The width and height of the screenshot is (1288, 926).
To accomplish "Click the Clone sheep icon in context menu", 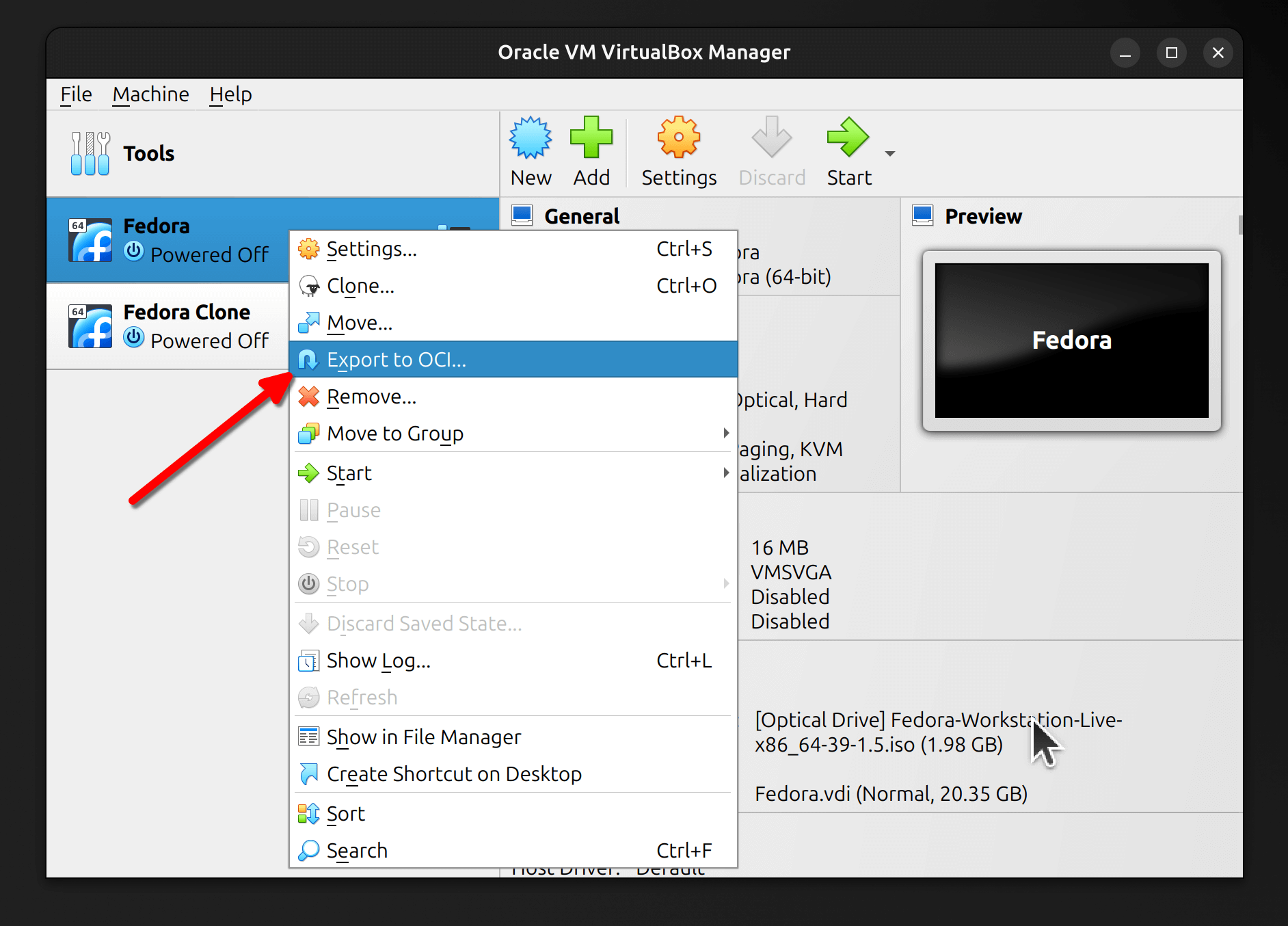I will 309,286.
